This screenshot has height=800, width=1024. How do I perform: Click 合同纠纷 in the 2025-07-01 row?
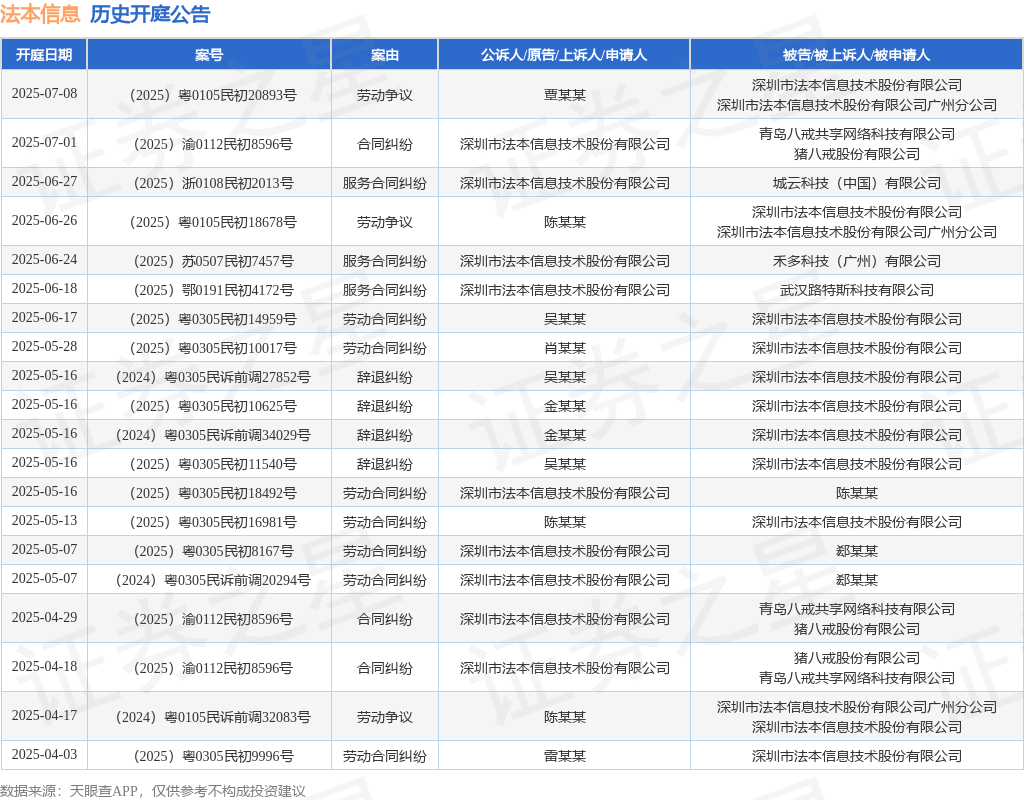[385, 144]
